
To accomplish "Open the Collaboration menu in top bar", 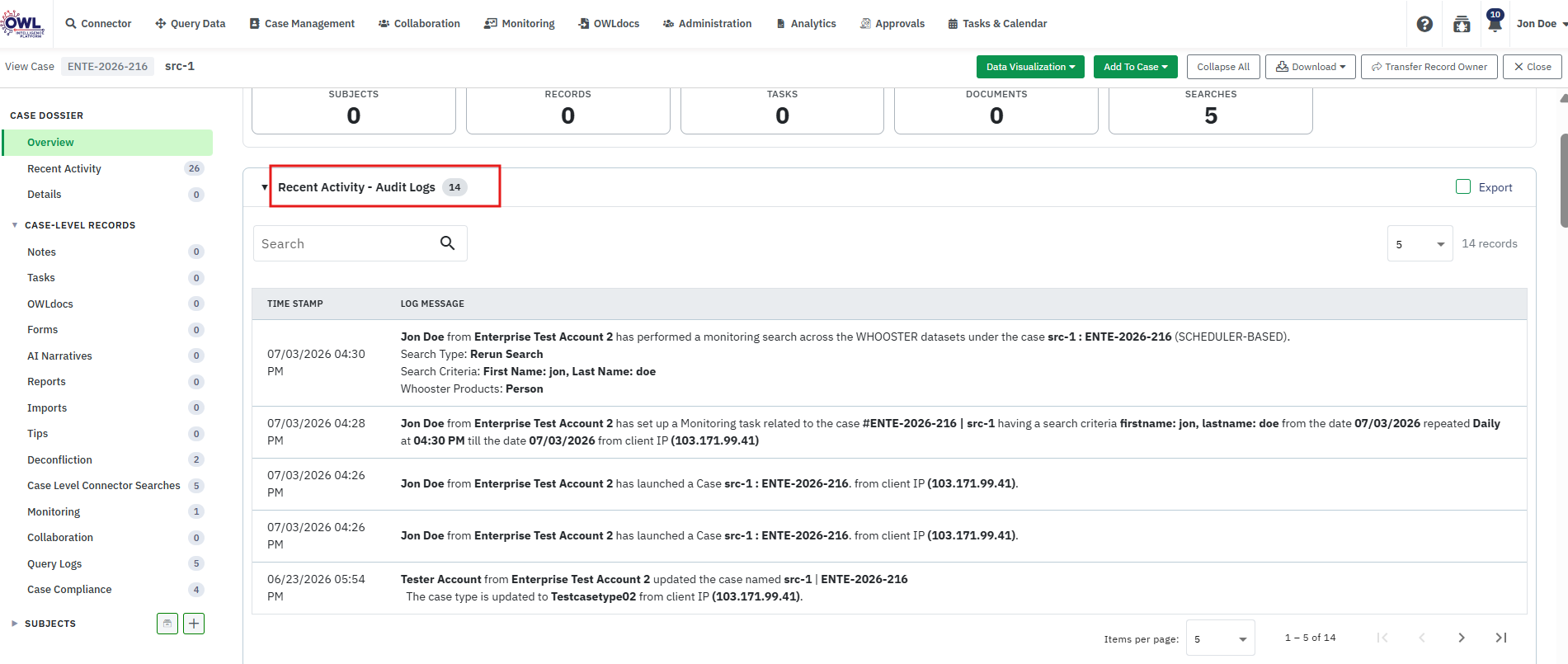I will (419, 24).
